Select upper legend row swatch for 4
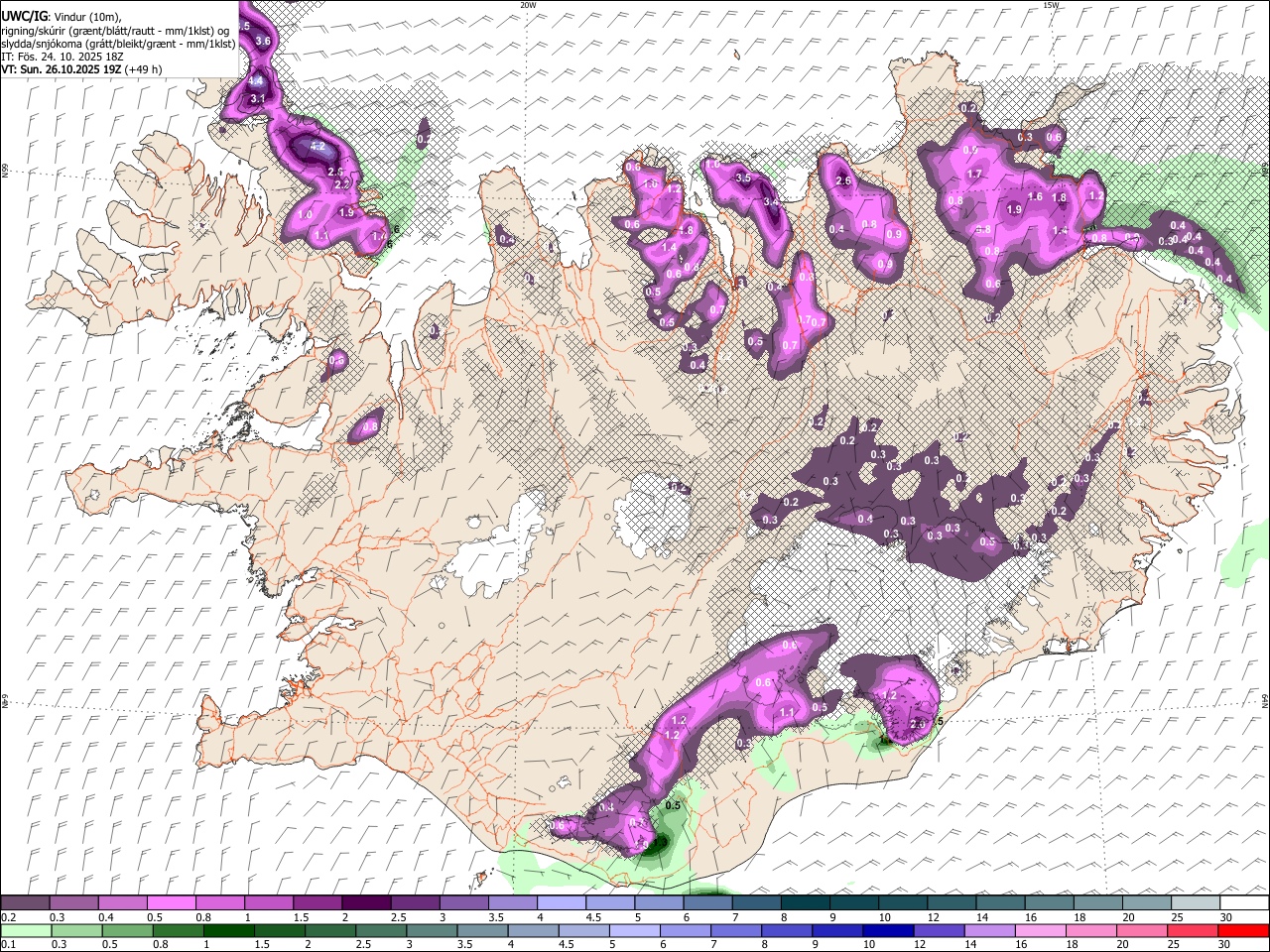1270x952 pixels. (x=562, y=902)
